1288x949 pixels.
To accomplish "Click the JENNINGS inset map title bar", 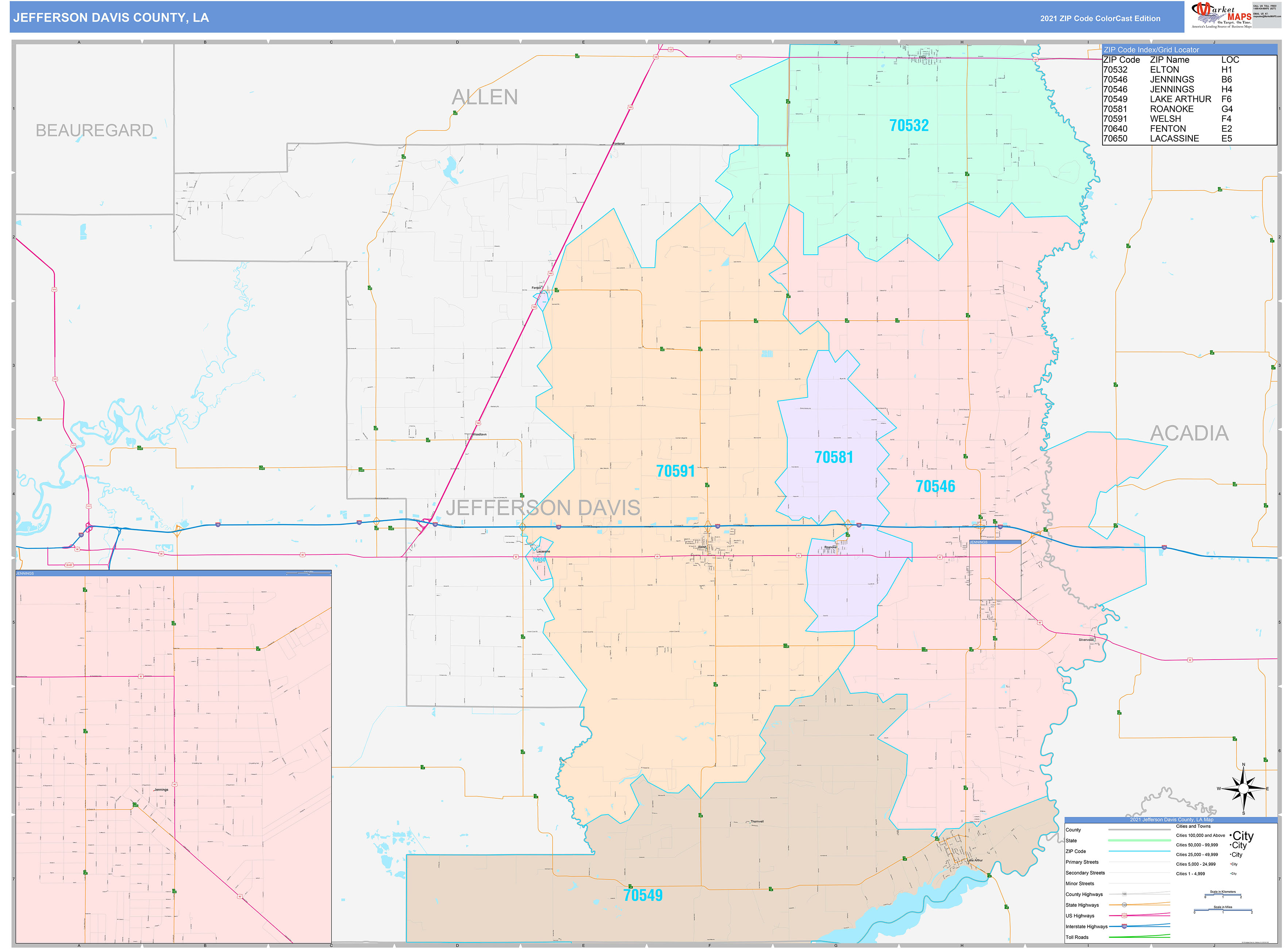I will tap(173, 573).
